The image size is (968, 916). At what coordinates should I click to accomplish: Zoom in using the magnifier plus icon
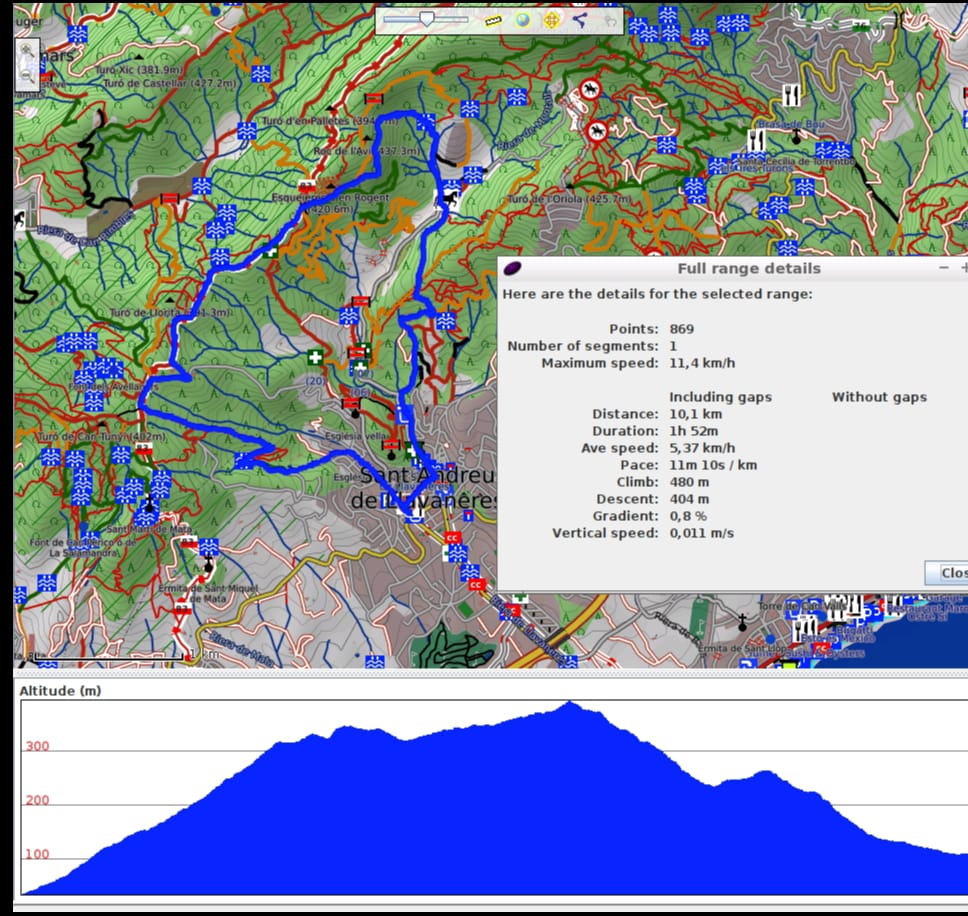pos(27,50)
